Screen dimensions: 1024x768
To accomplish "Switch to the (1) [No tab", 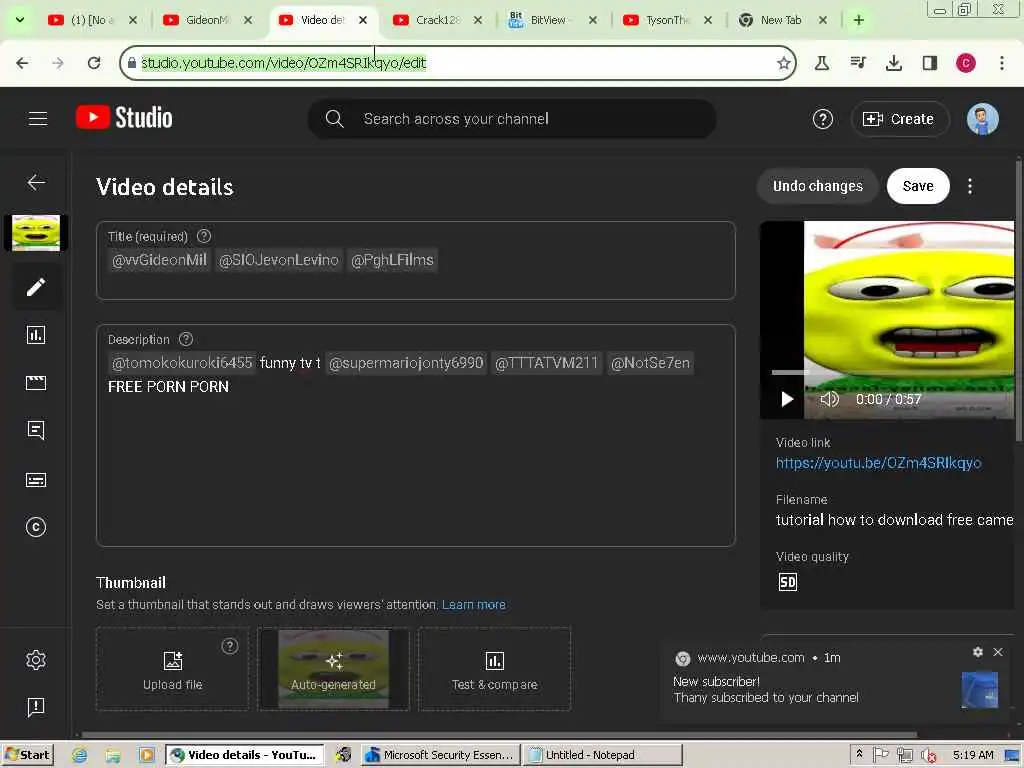I will tap(93, 20).
